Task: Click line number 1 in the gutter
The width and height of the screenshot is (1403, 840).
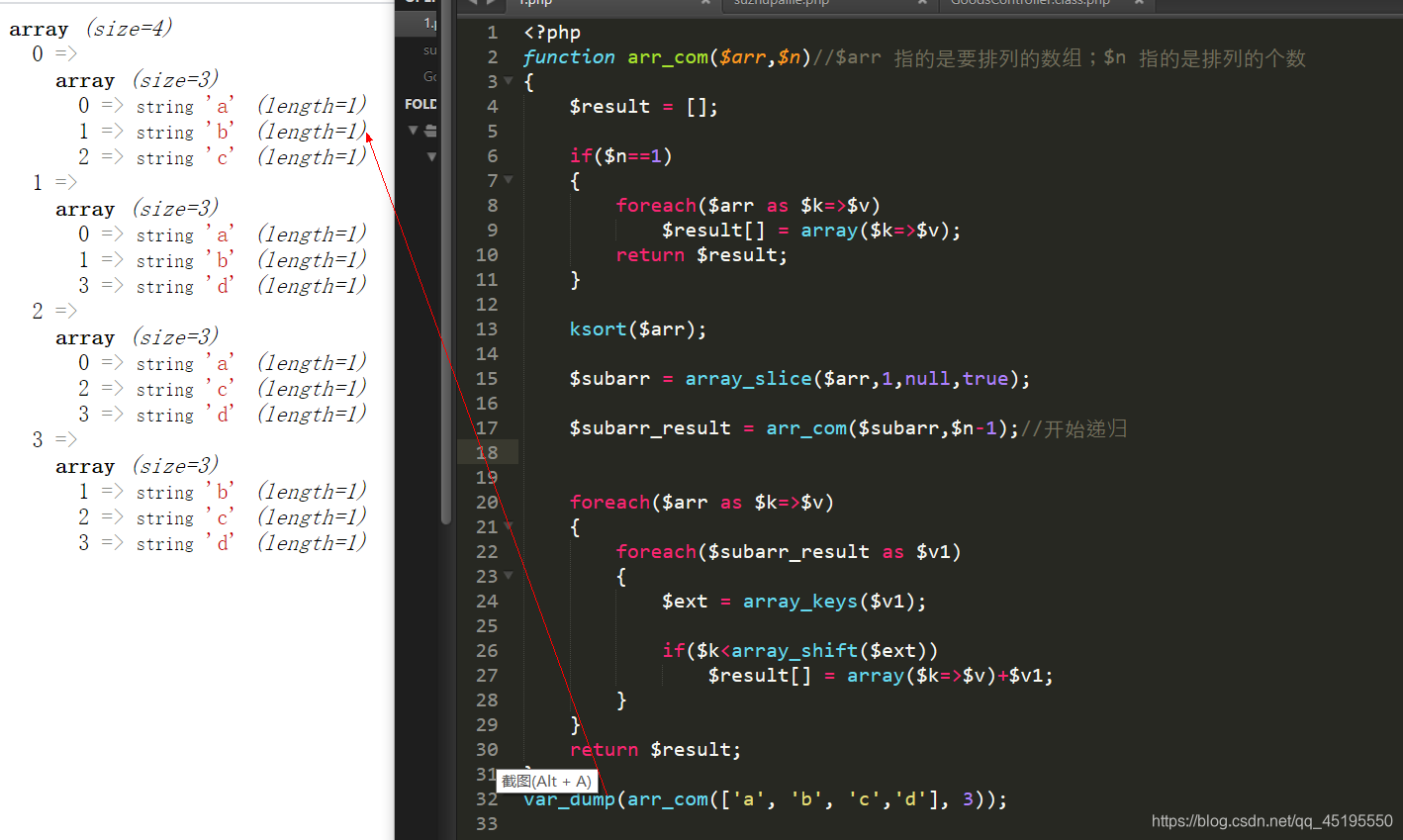Action: click(492, 33)
